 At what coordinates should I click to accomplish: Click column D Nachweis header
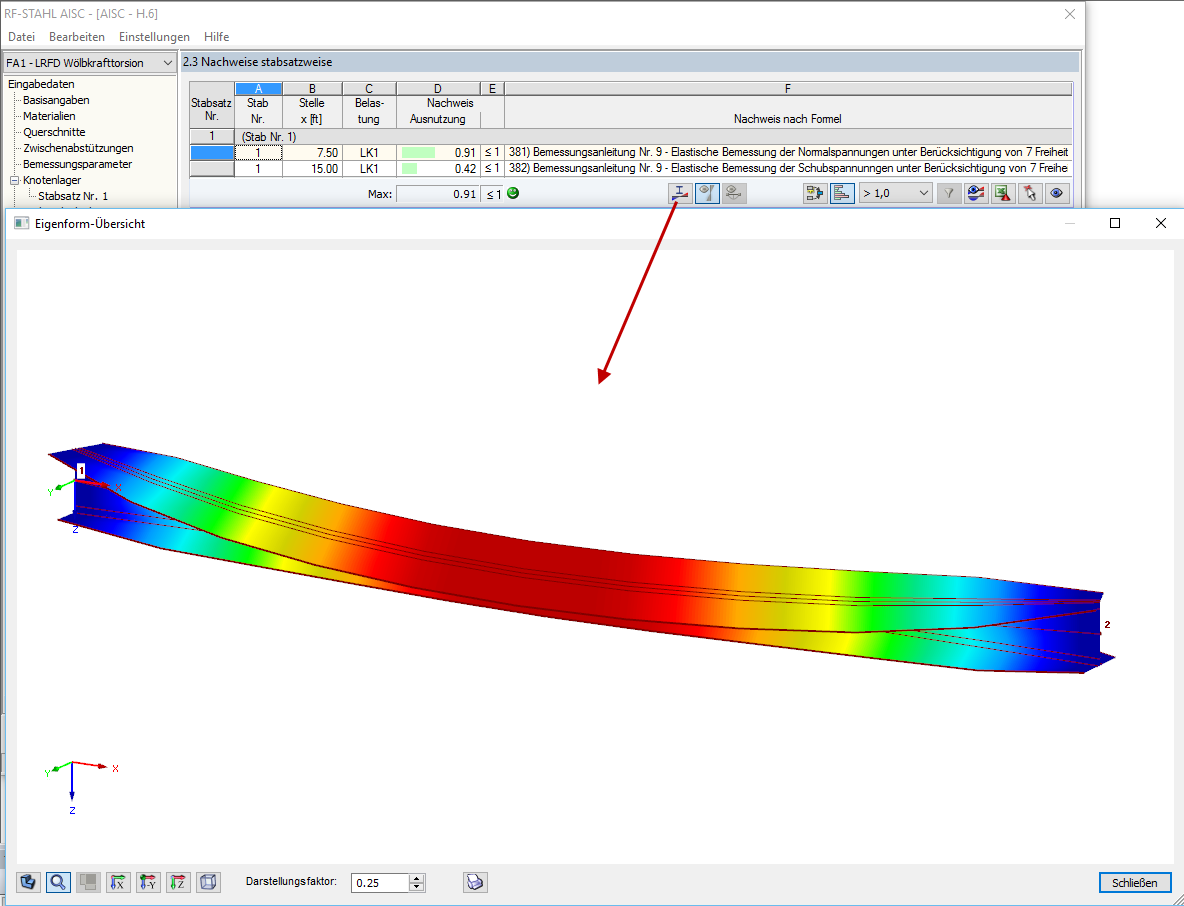pos(438,88)
